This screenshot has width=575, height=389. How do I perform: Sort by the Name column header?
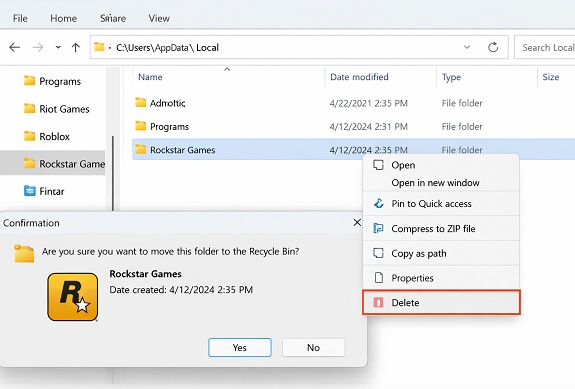tap(150, 77)
